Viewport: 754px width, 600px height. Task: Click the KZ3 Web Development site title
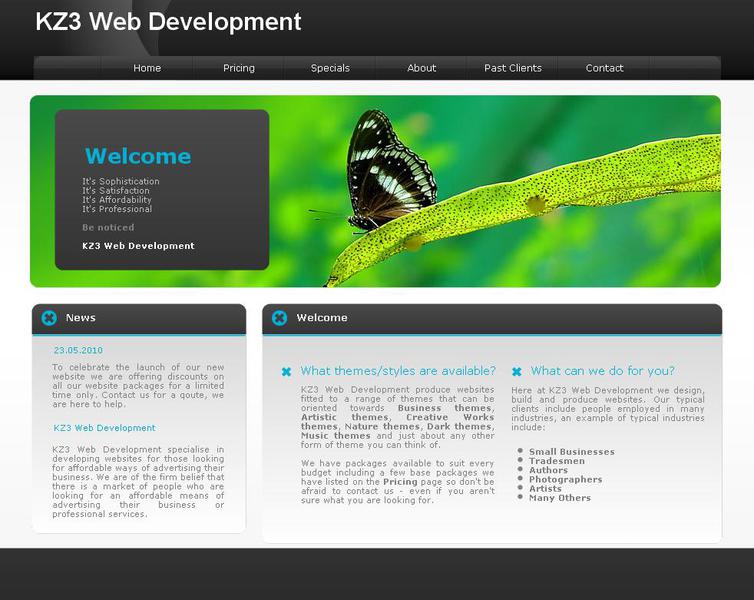168,22
